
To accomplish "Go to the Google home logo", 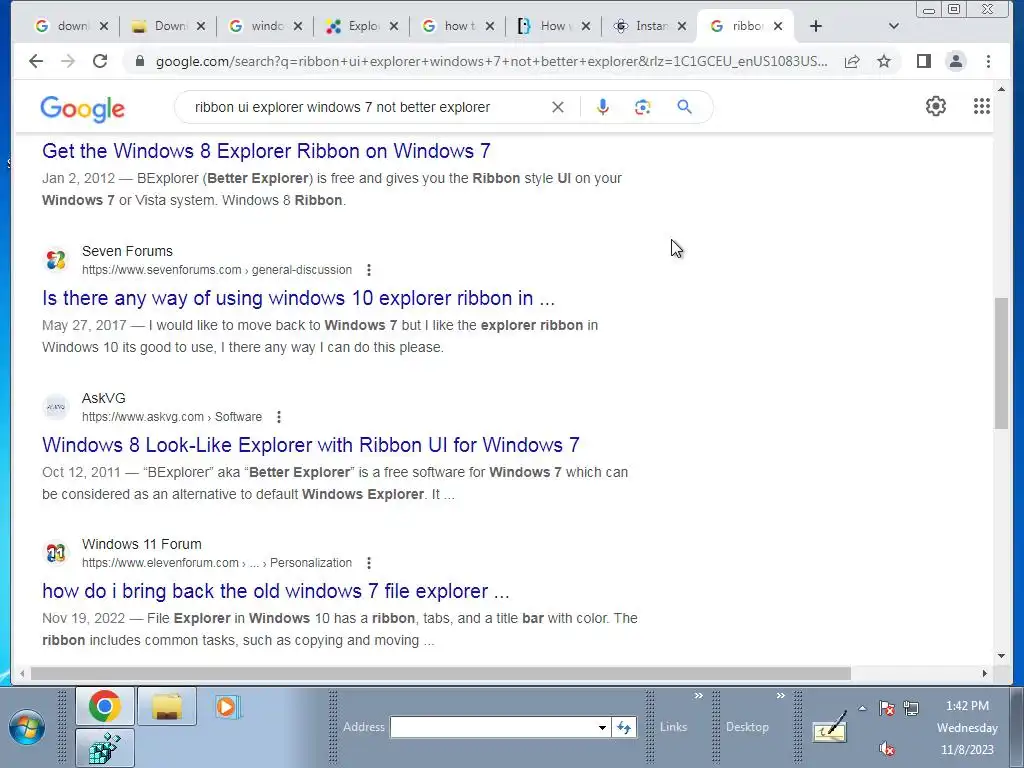I will pyautogui.click(x=82, y=108).
